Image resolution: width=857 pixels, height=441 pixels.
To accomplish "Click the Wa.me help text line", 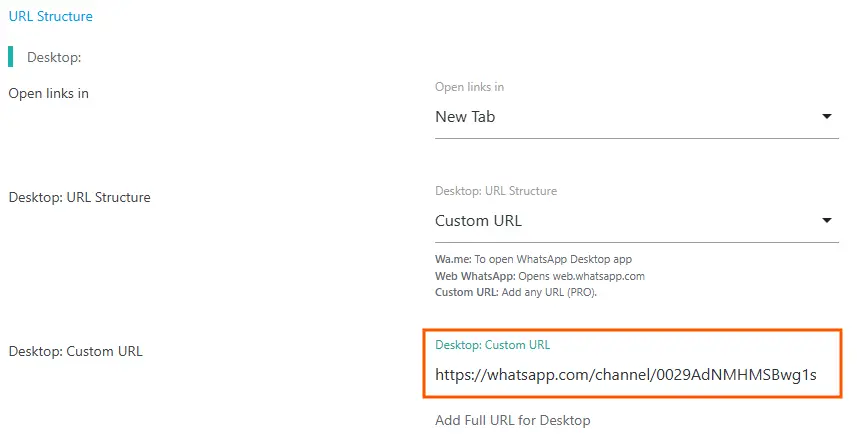I will pyautogui.click(x=533, y=259).
